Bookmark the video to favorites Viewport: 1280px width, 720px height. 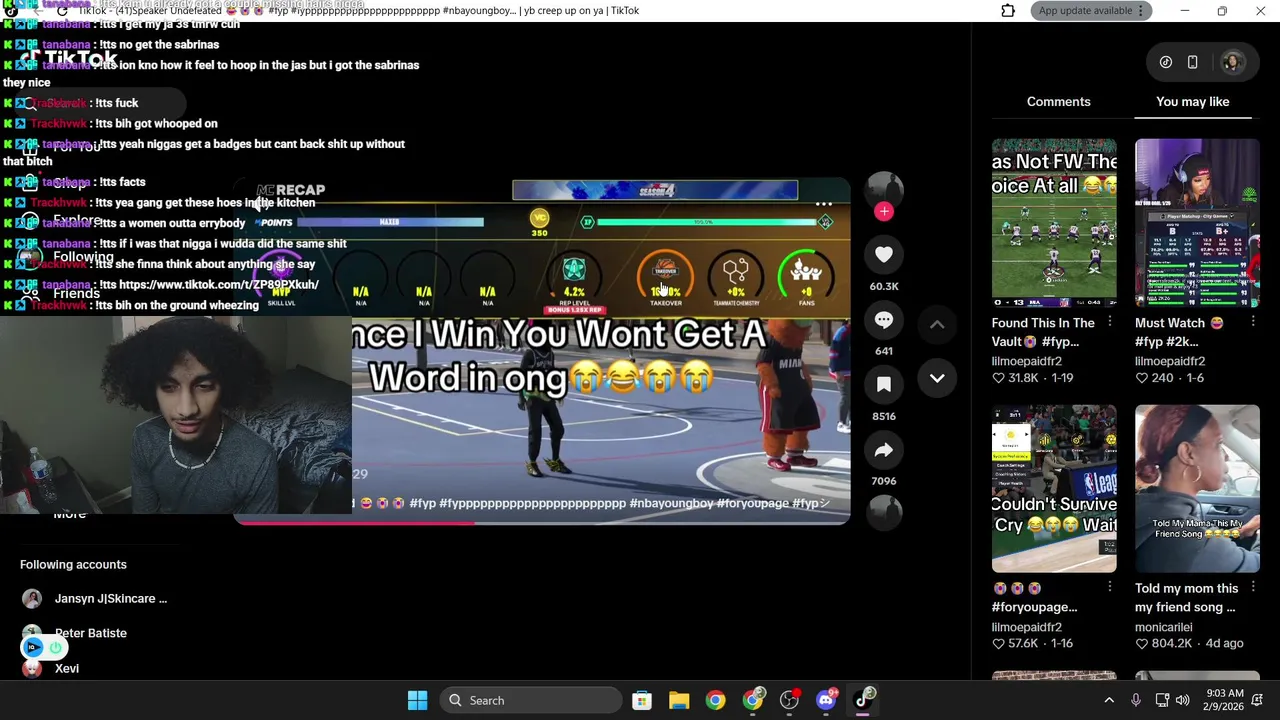[x=884, y=385]
